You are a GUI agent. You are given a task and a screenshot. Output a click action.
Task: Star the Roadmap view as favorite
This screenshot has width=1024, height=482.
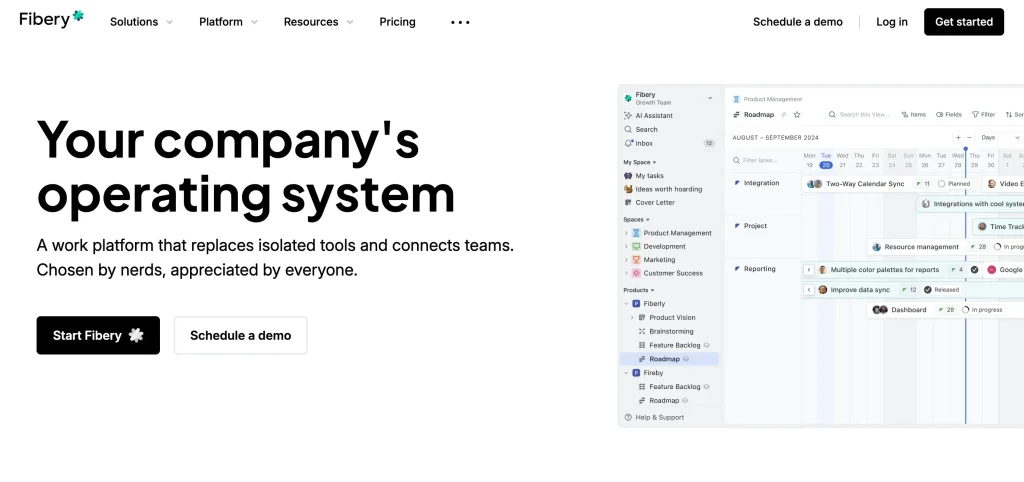coord(797,115)
